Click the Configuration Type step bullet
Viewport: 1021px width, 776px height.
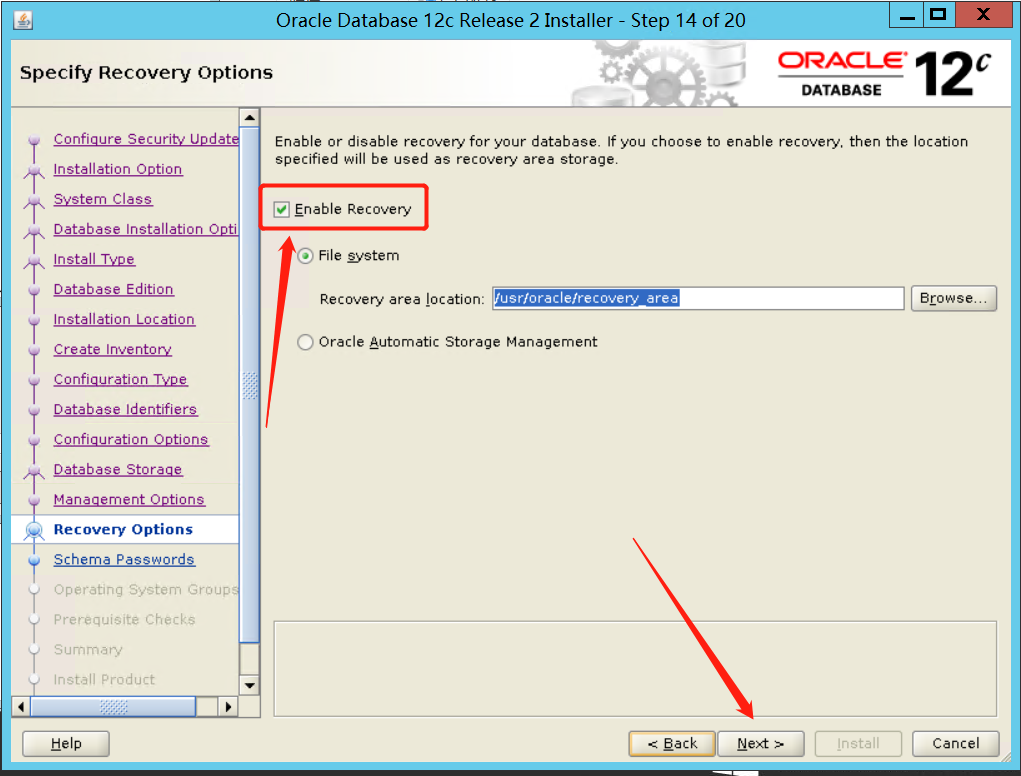(34, 380)
